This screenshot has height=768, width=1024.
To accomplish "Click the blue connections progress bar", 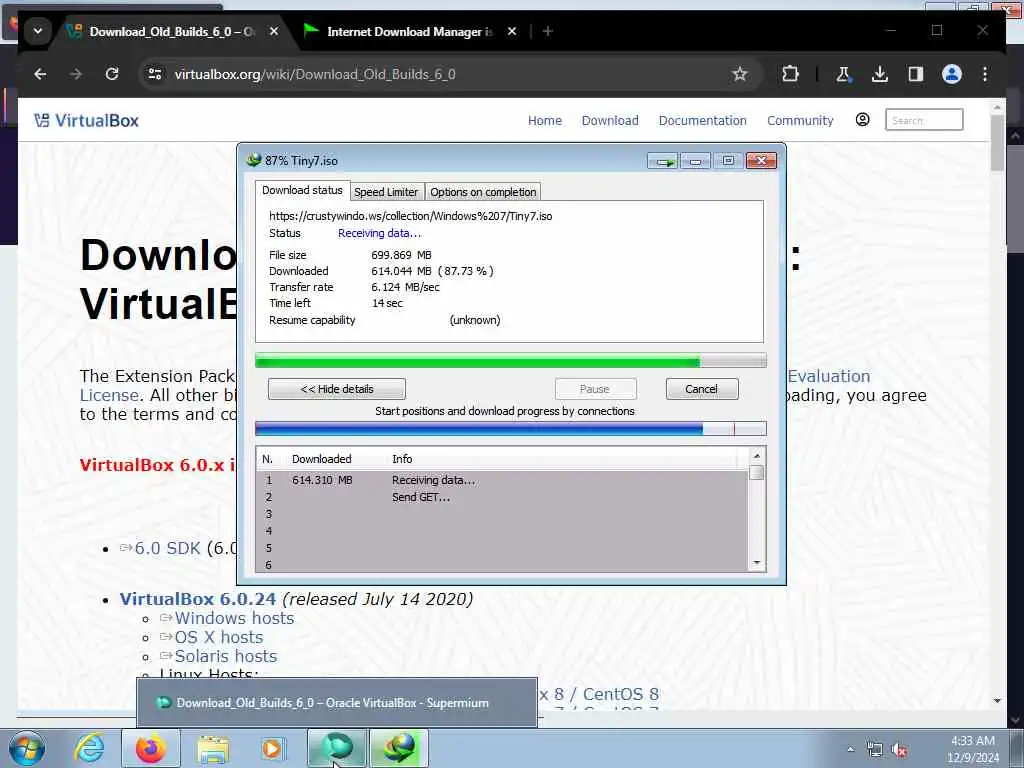I will [511, 428].
